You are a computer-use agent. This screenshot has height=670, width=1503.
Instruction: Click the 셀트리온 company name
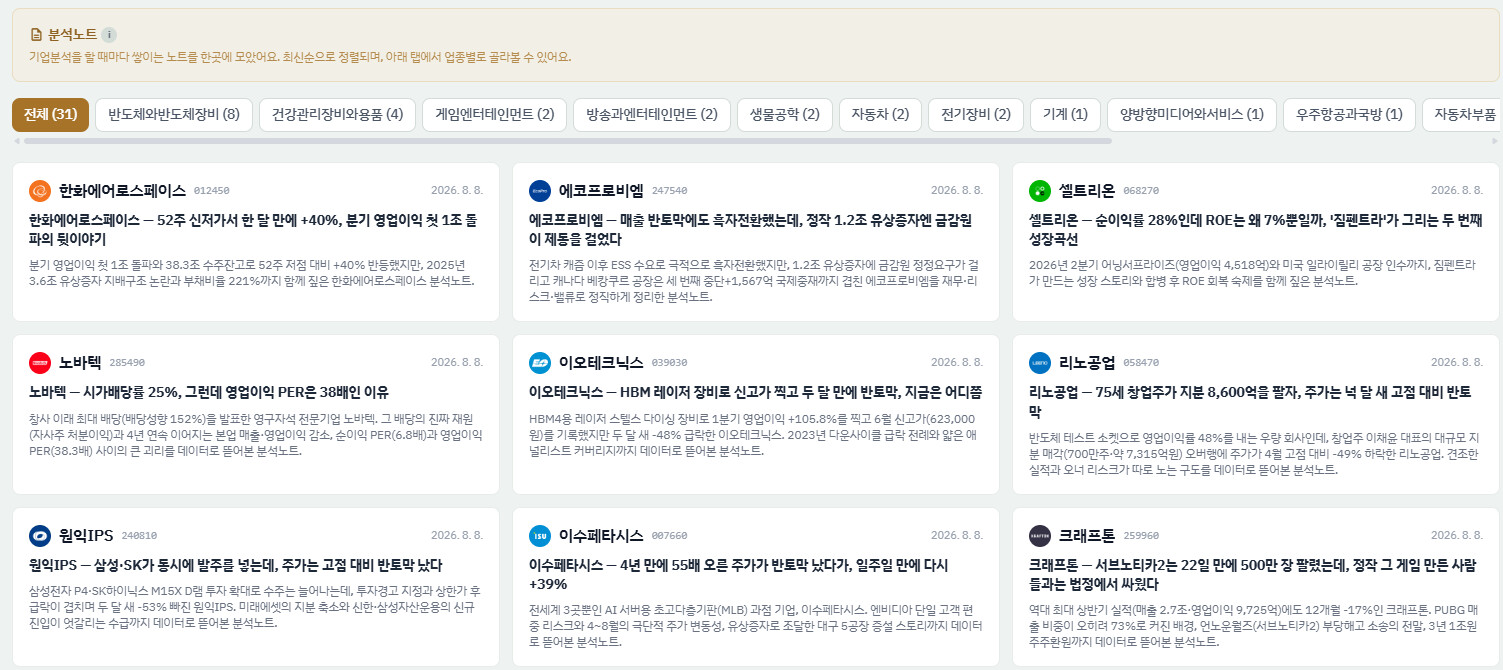(1087, 190)
